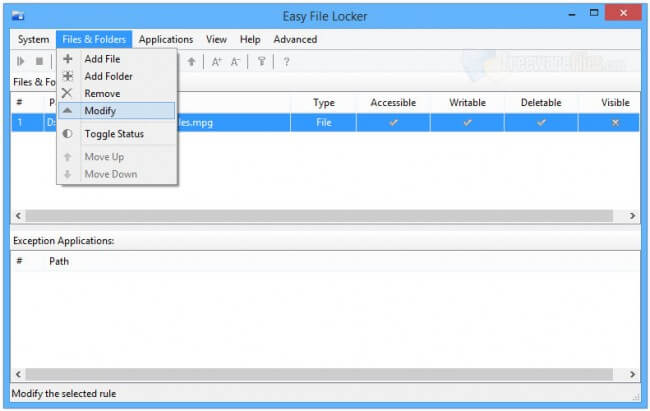Screen dimensions: 650x411
Task: Click the up arrow toolbar icon
Action: pyautogui.click(x=192, y=62)
